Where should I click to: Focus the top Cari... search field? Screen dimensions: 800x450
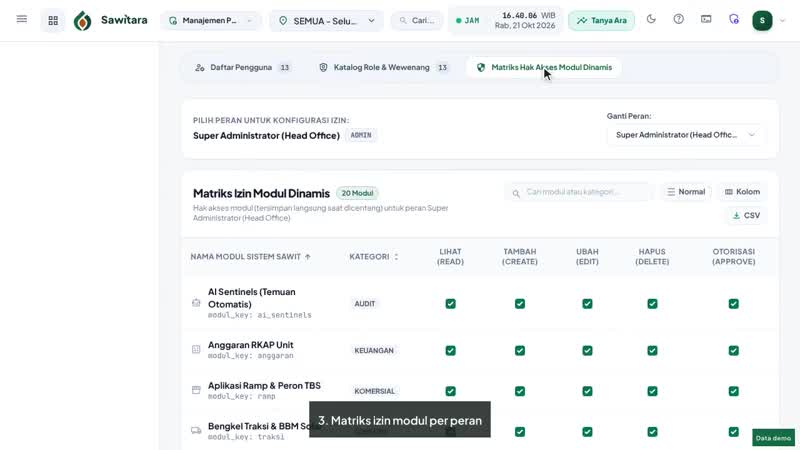[x=417, y=20]
